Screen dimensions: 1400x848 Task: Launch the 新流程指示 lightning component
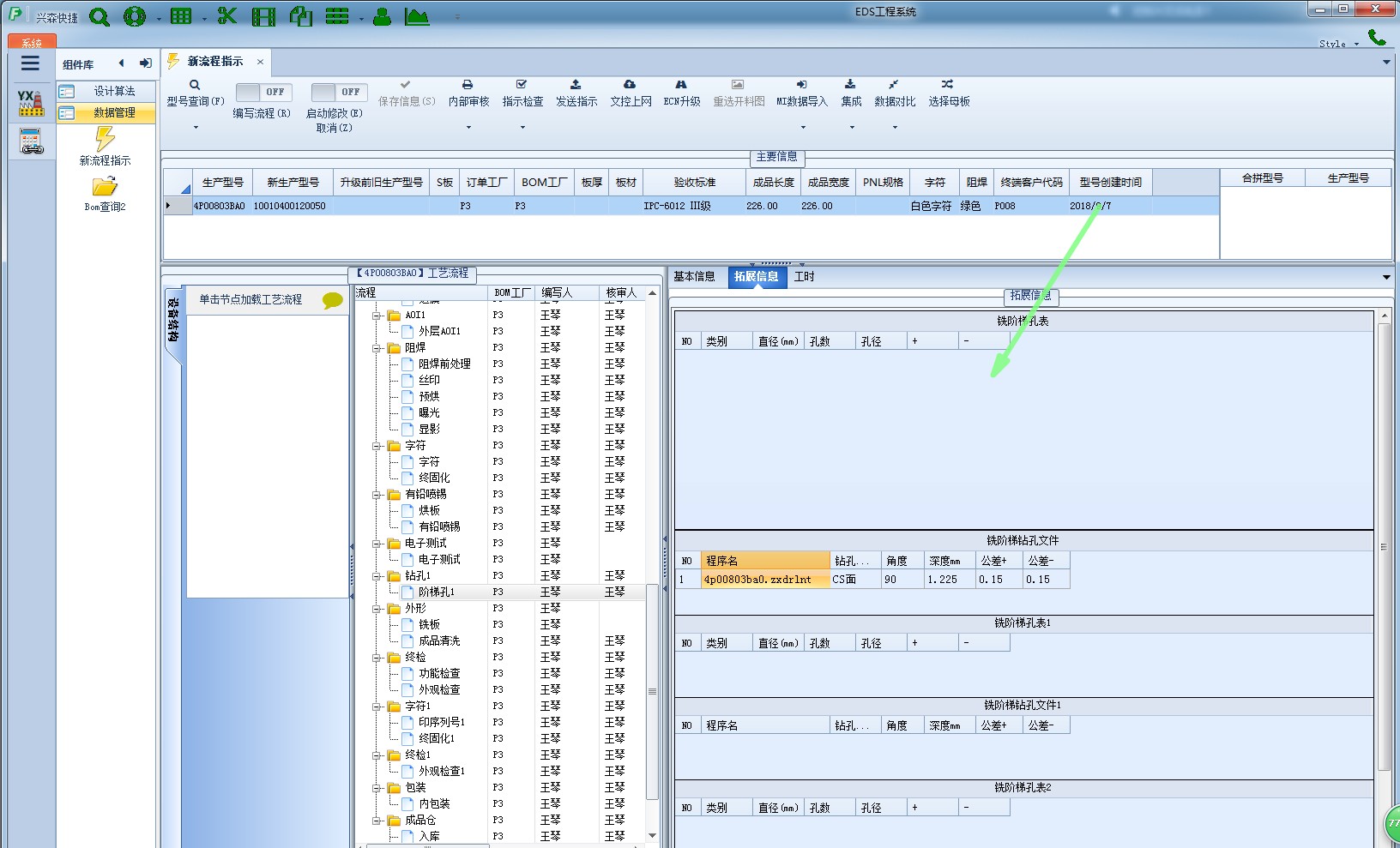click(105, 146)
